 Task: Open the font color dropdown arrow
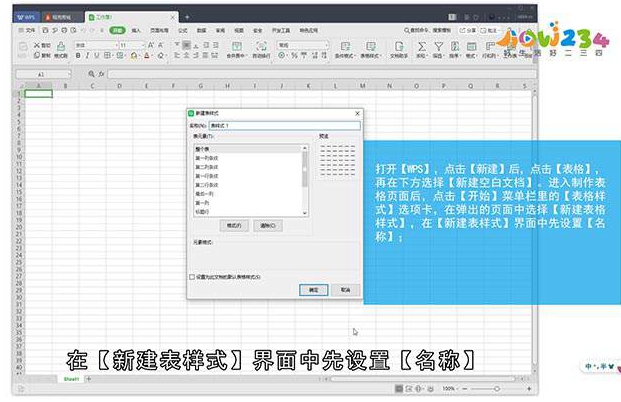click(x=152, y=56)
